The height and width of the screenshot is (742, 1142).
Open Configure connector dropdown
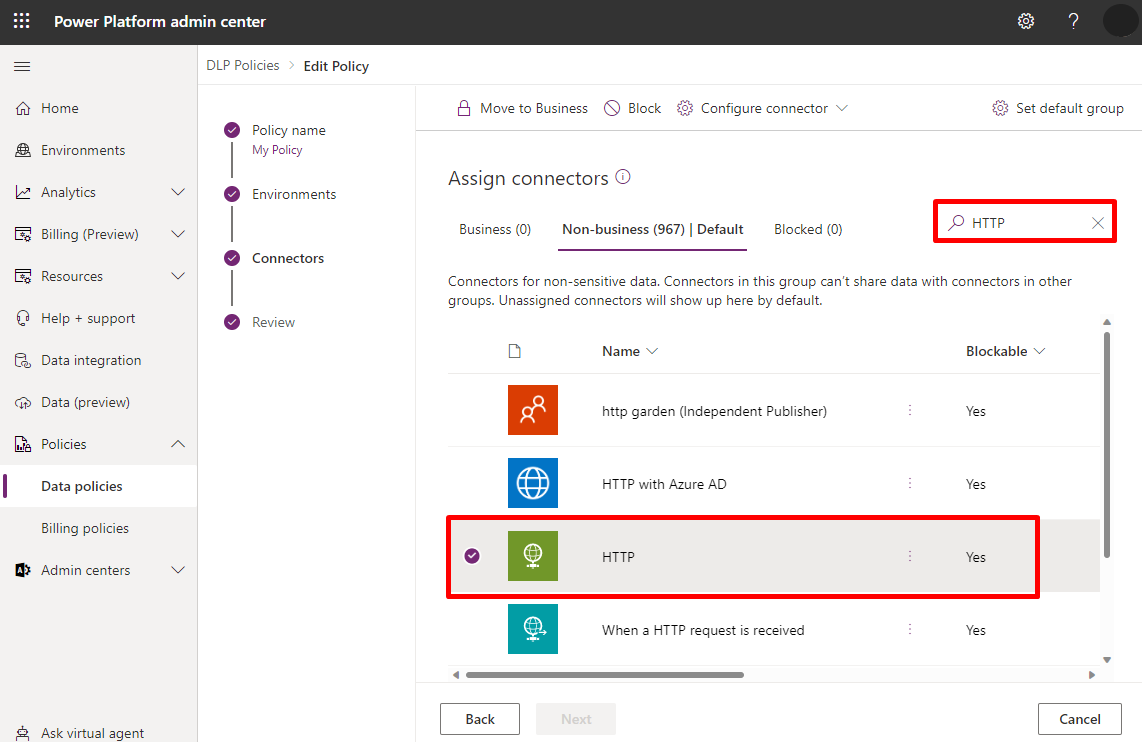pyautogui.click(x=762, y=108)
